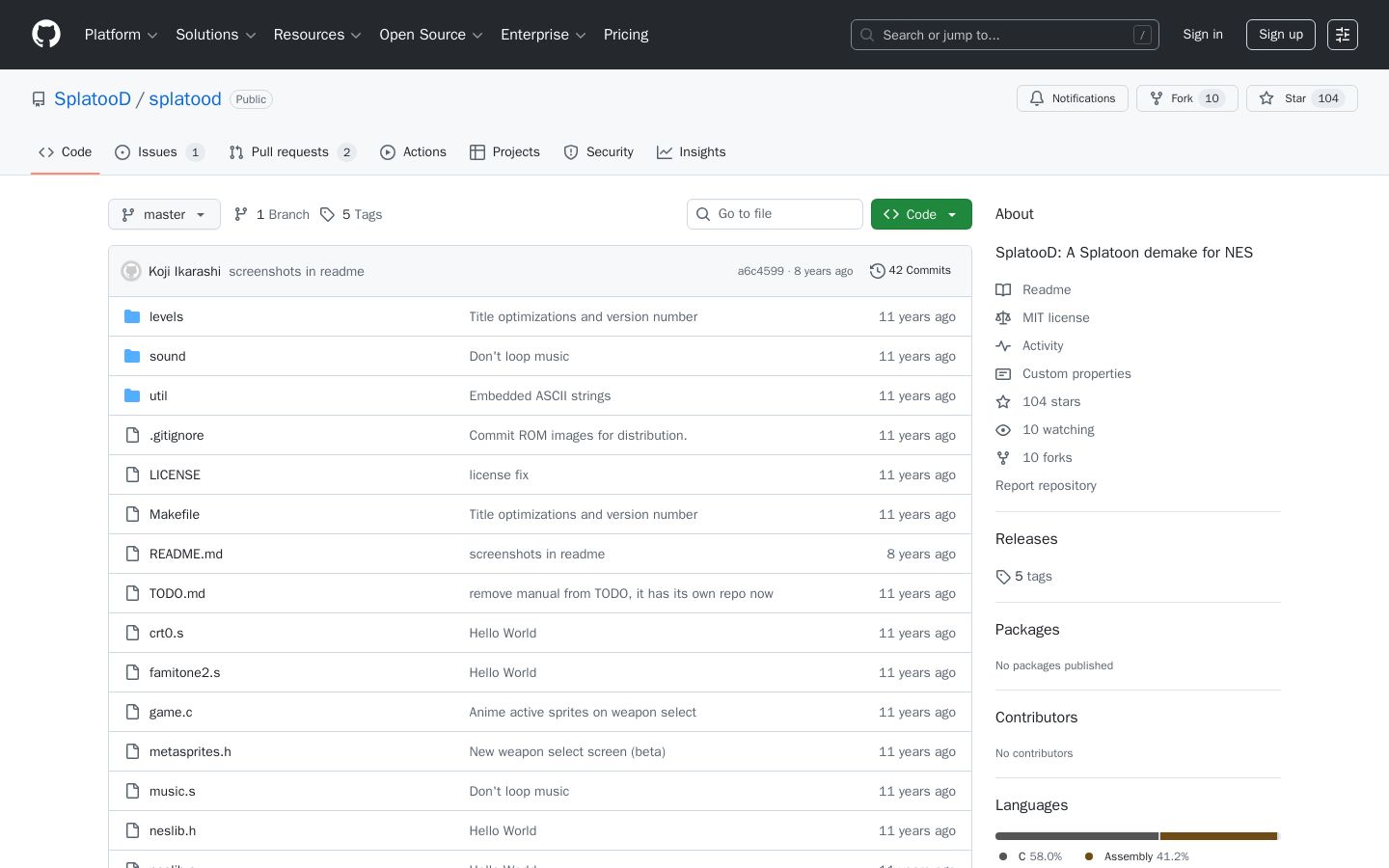Click the search magnifier icon in header
The width and height of the screenshot is (1389, 868).
pos(867,35)
